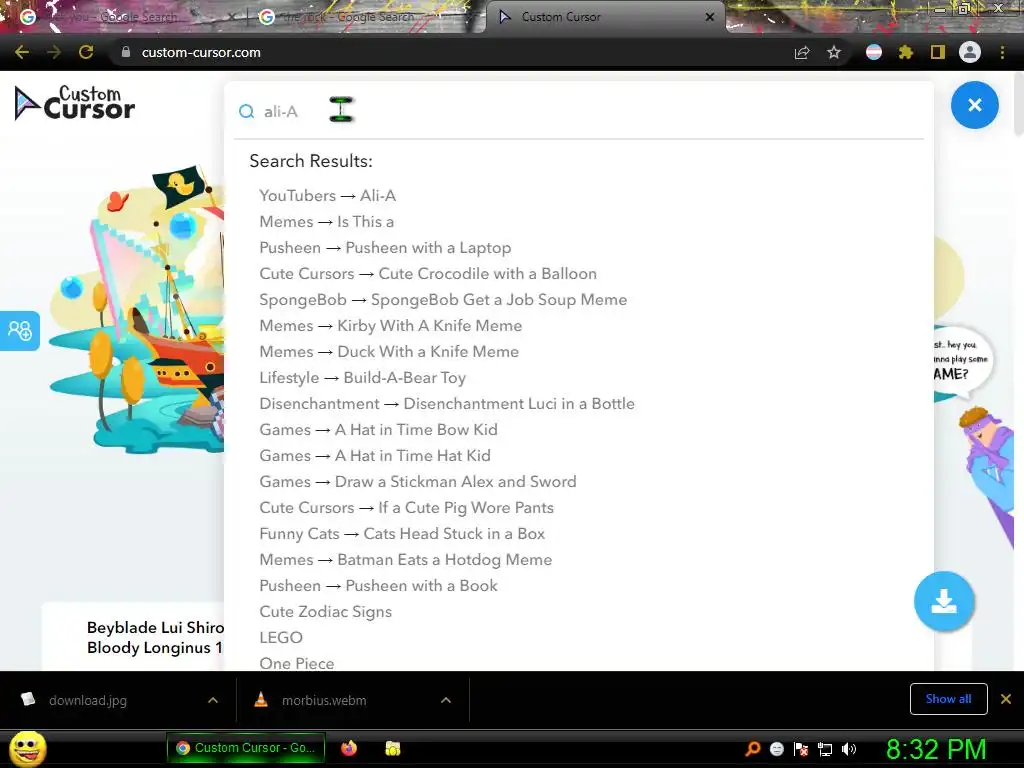1024x768 pixels.
Task: Open the download.jpg download item
Action: [88, 700]
